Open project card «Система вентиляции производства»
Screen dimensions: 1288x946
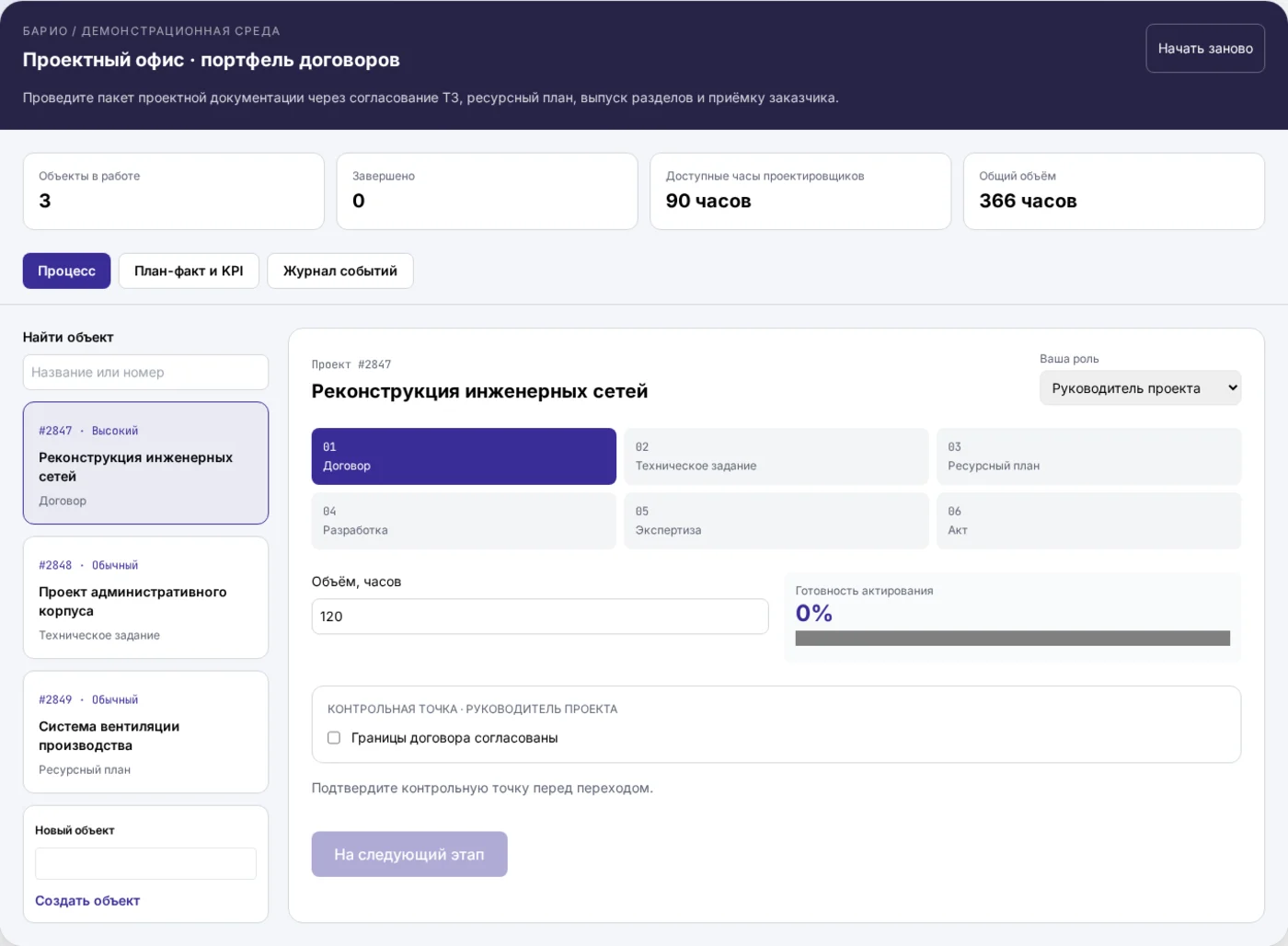tap(145, 732)
